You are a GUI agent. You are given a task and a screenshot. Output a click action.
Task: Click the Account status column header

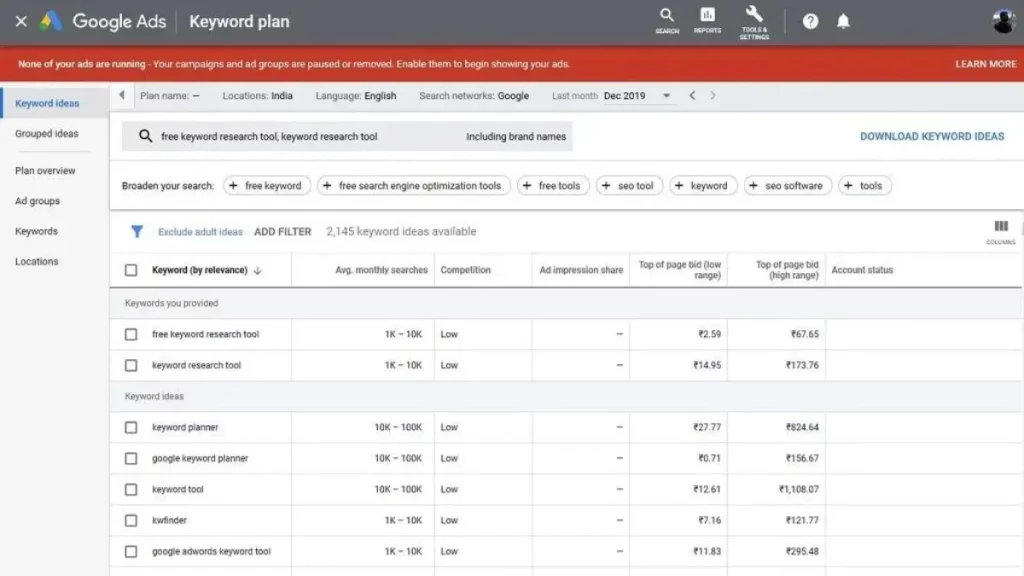point(862,270)
